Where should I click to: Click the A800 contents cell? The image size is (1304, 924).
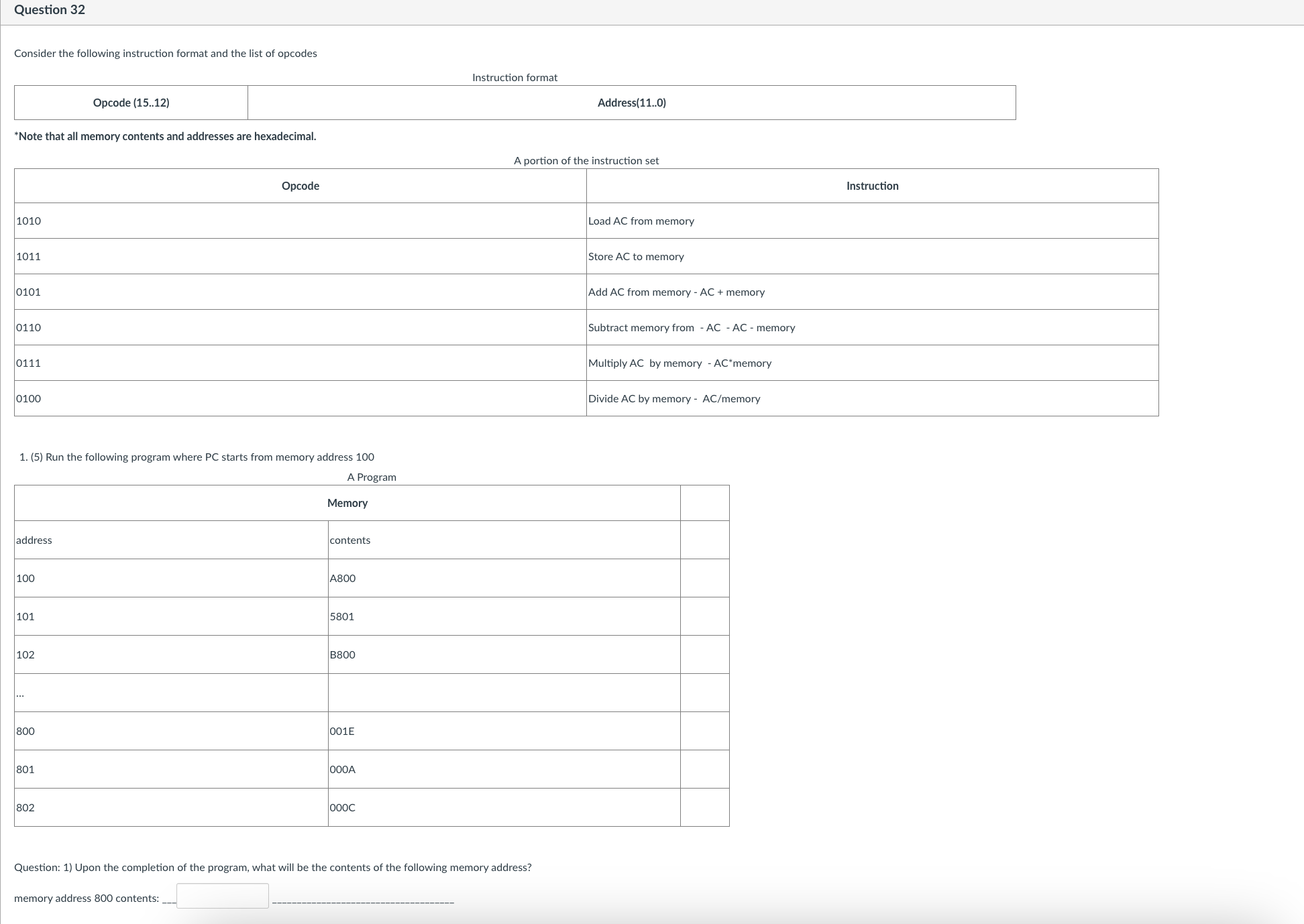[343, 579]
